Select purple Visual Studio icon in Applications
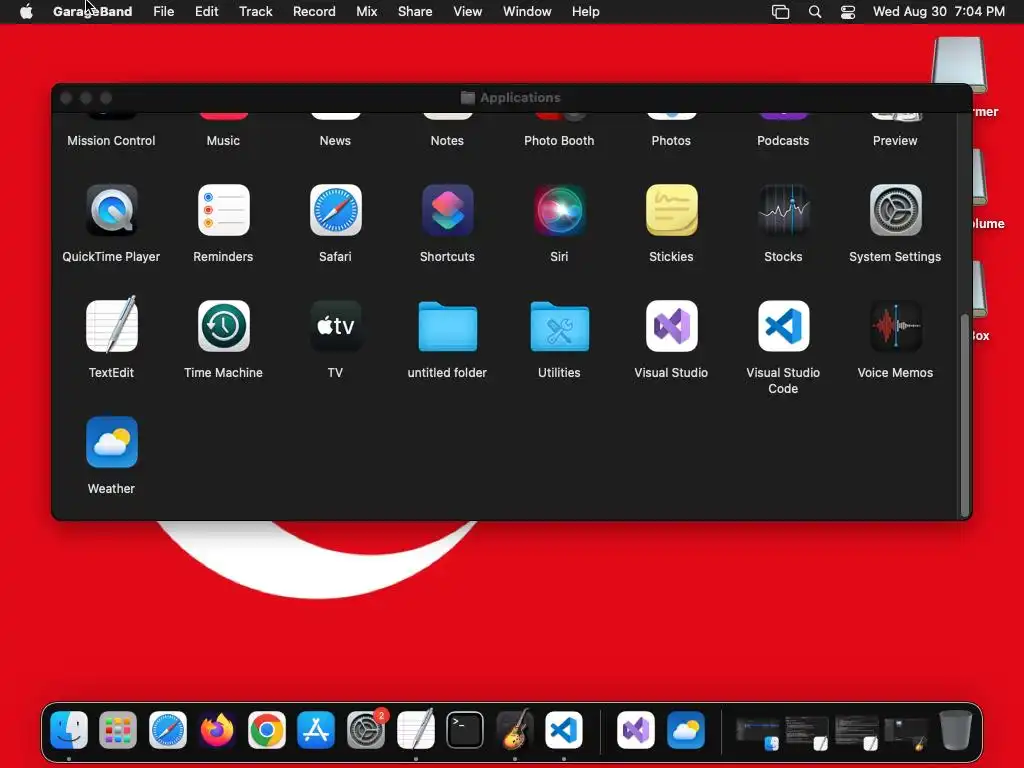 [x=671, y=326]
